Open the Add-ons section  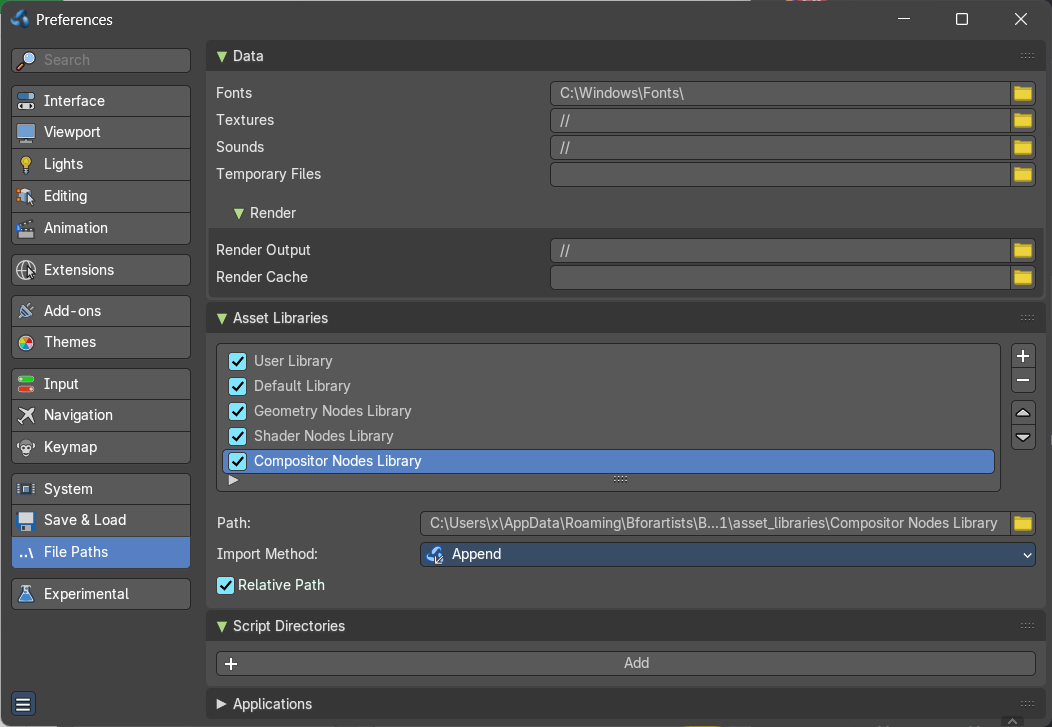101,311
